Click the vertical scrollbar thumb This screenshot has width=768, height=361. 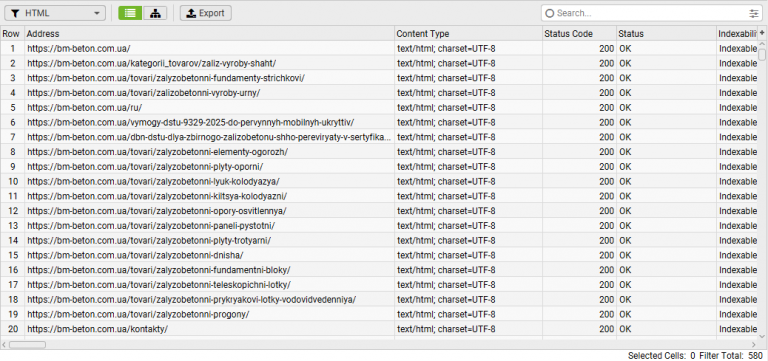click(762, 54)
